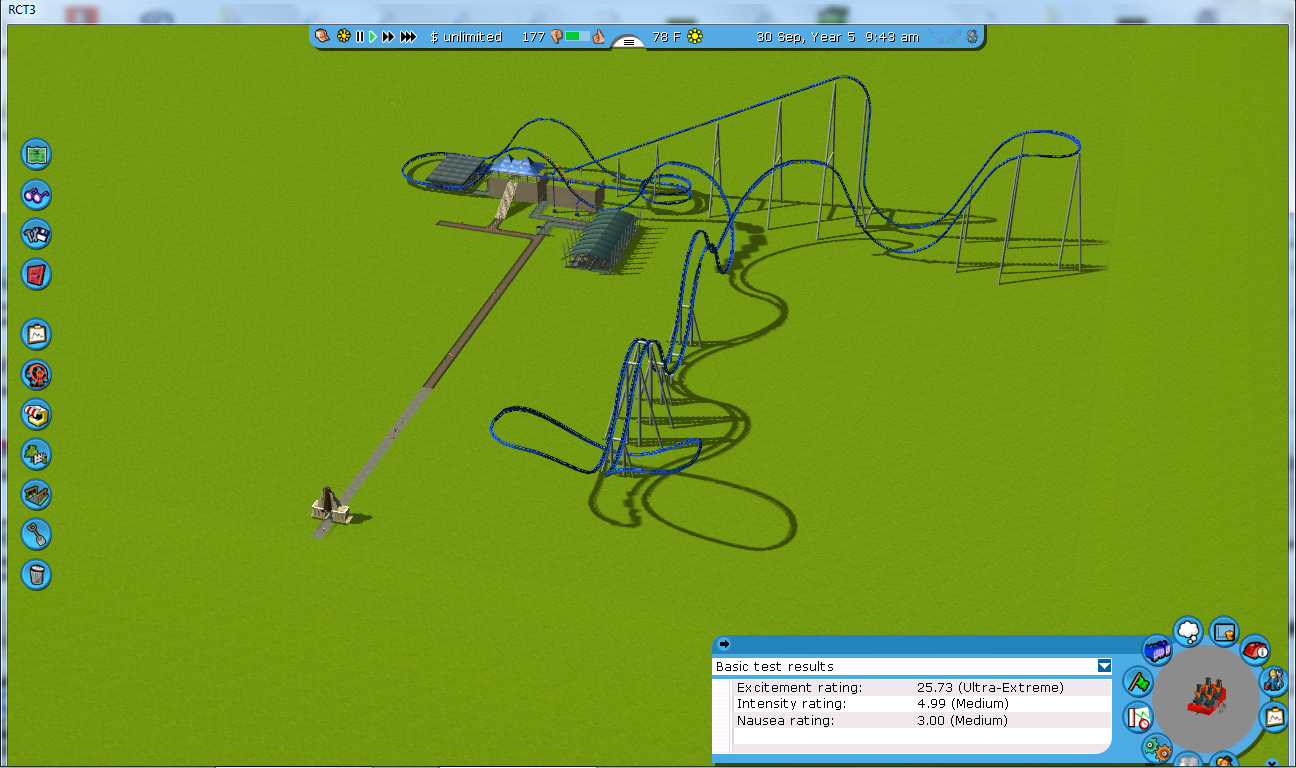Open the ride operating gears icon
This screenshot has height=768, width=1296.
pyautogui.click(x=1157, y=747)
